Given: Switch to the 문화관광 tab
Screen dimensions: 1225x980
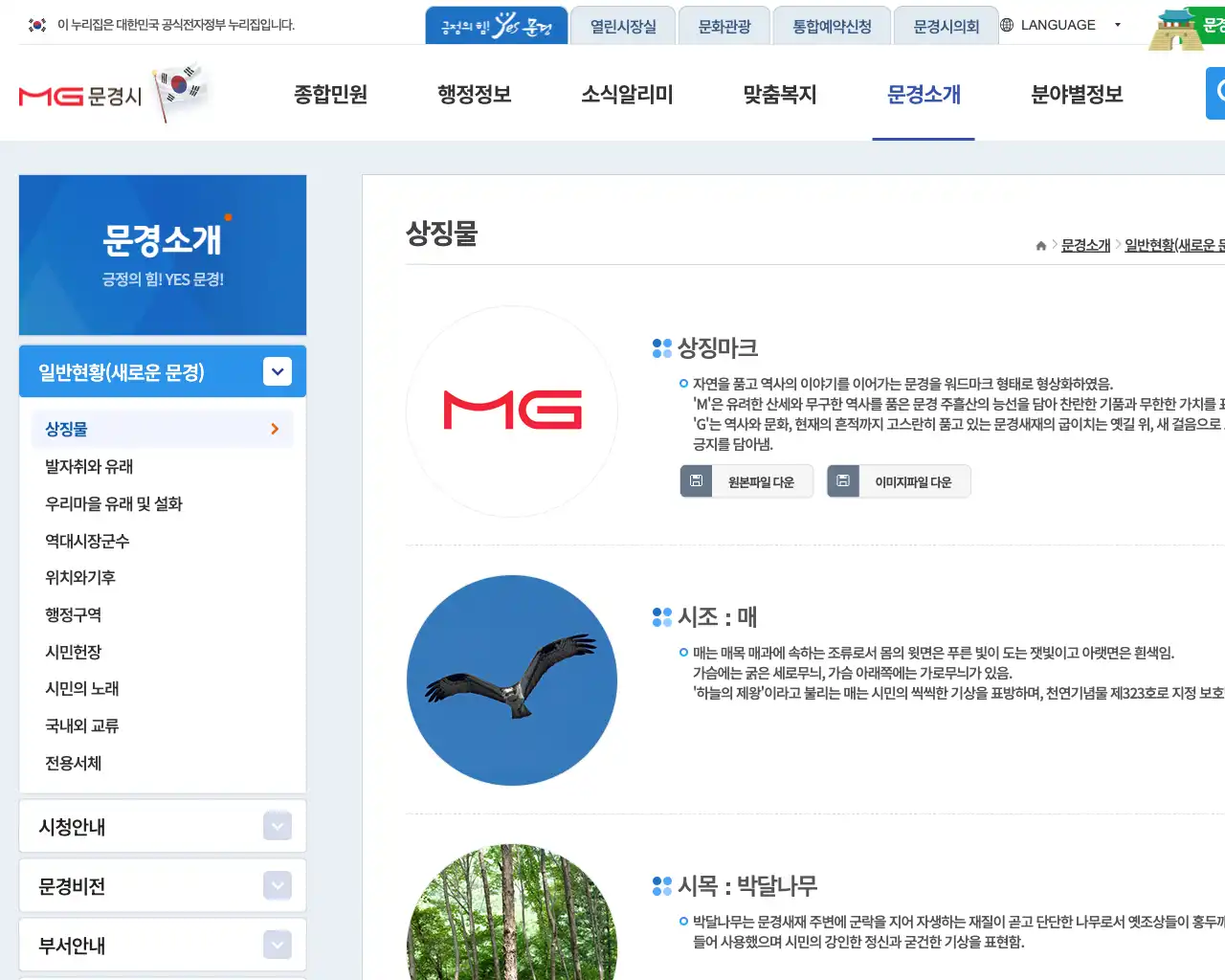Looking at the screenshot, I should (x=724, y=26).
